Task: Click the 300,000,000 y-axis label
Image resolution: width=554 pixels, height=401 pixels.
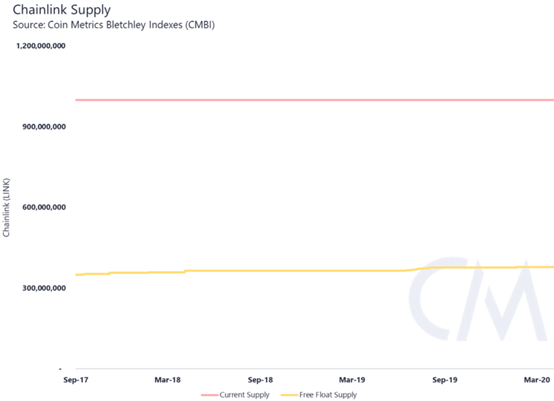Action: pos(44,288)
